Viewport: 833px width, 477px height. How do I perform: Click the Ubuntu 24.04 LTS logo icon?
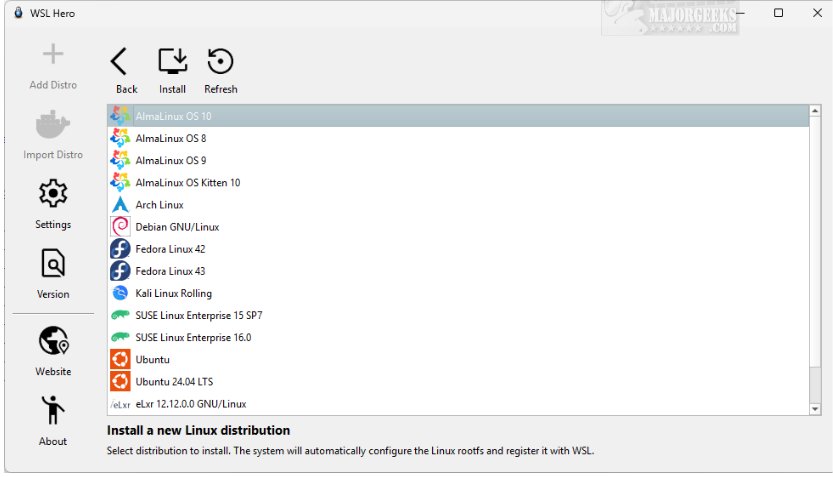pos(120,381)
